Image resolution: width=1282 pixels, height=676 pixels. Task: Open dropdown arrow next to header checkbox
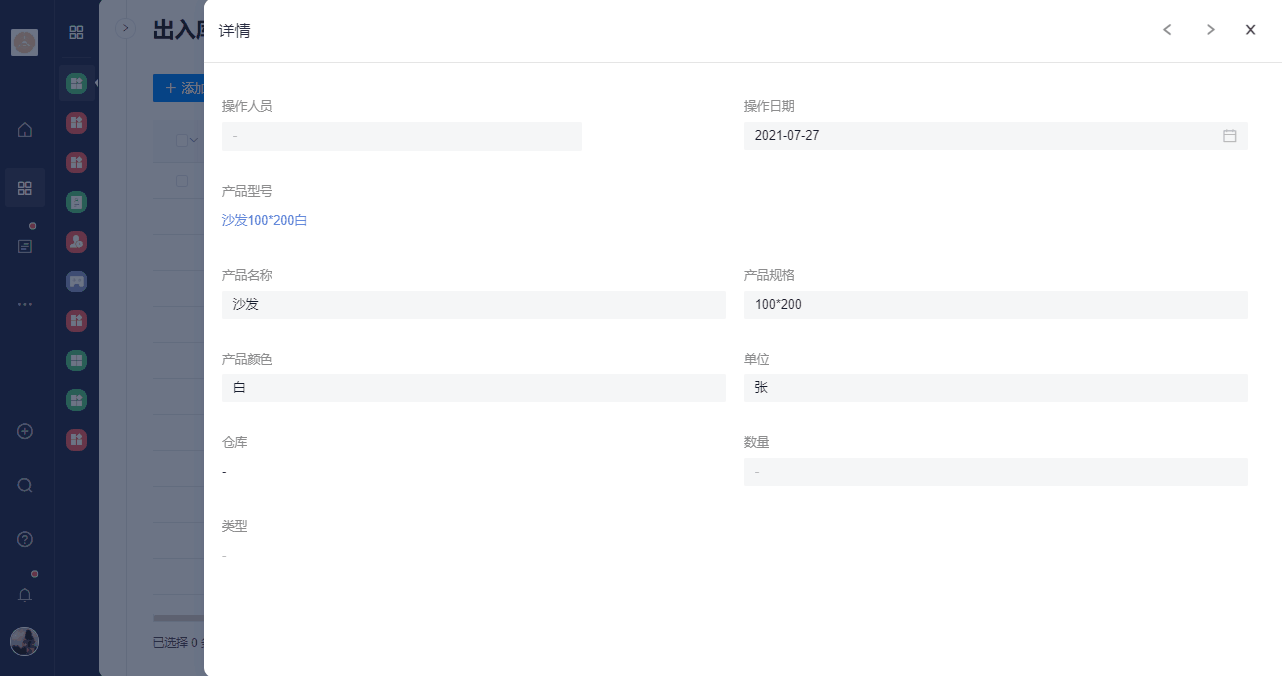[x=194, y=141]
